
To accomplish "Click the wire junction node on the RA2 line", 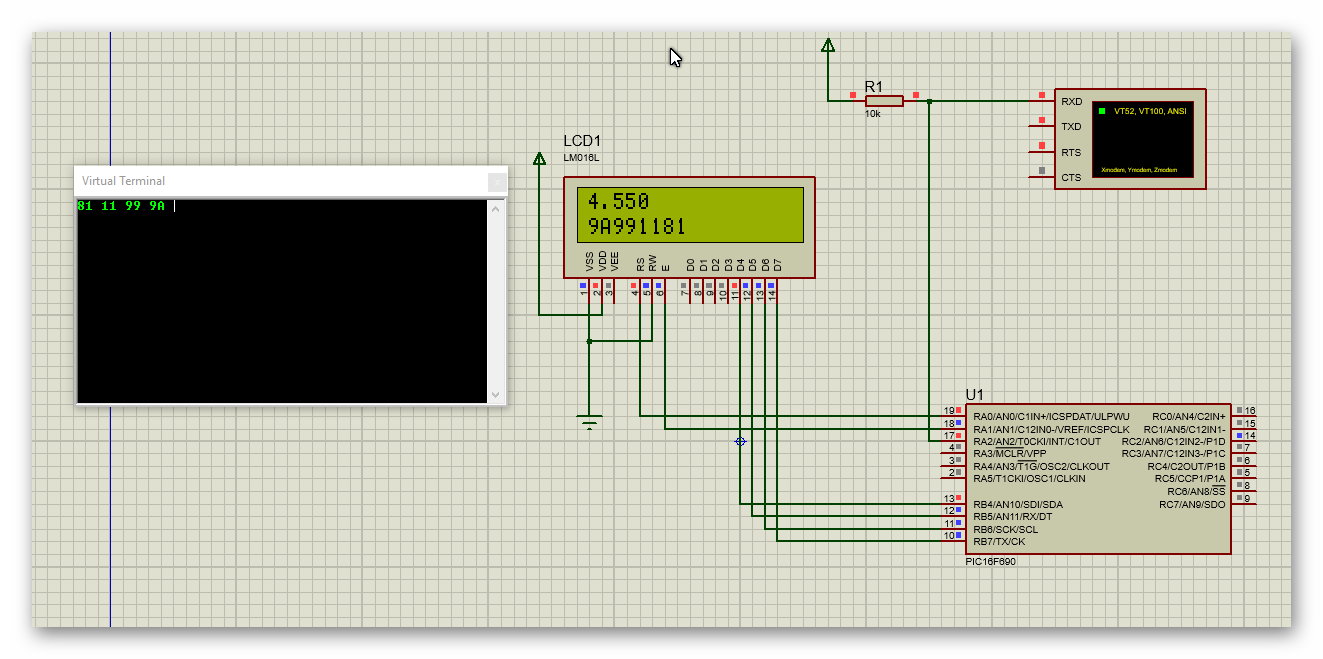I will (740, 440).
